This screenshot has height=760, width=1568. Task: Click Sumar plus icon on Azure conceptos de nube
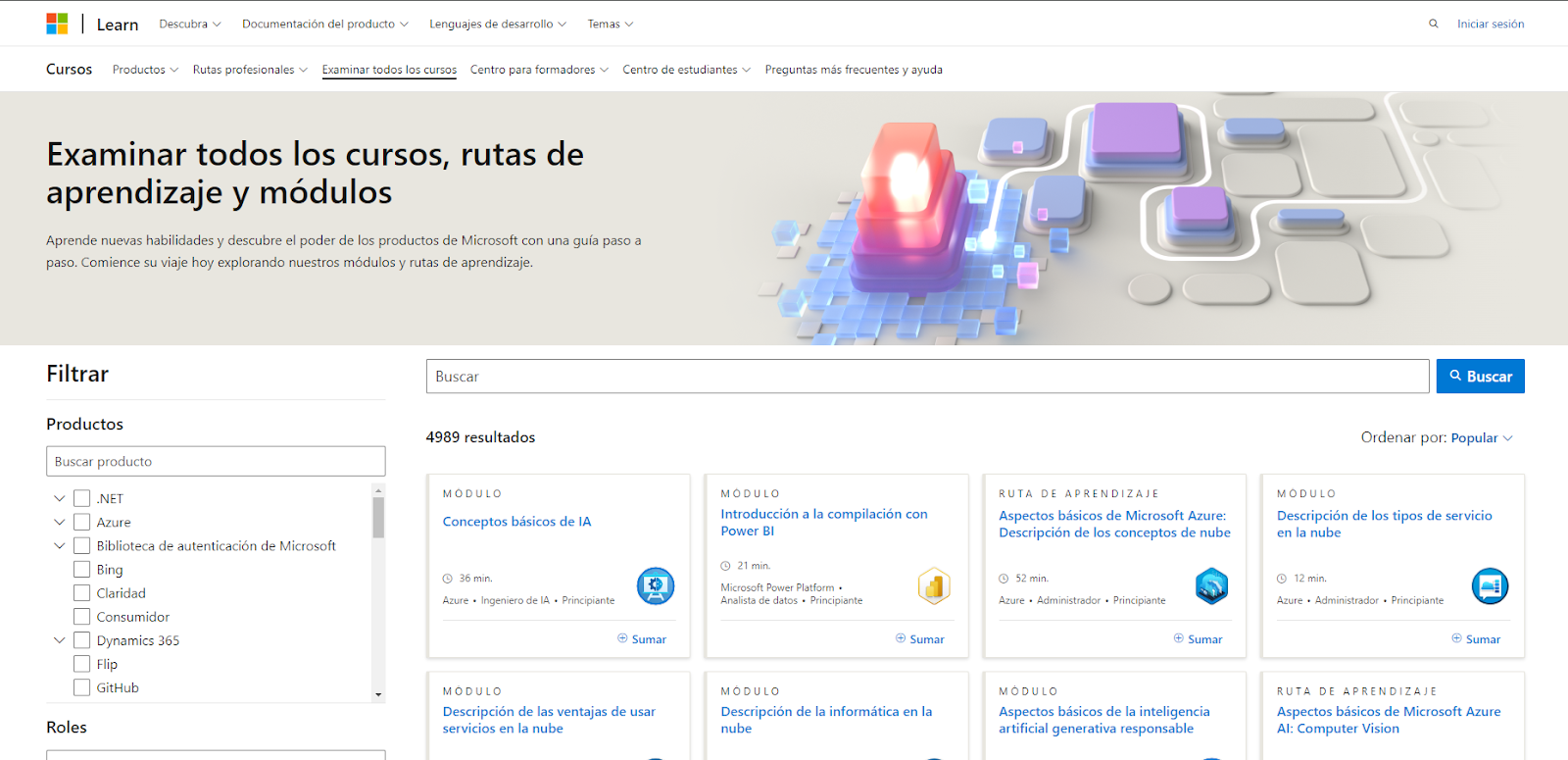(x=1179, y=638)
